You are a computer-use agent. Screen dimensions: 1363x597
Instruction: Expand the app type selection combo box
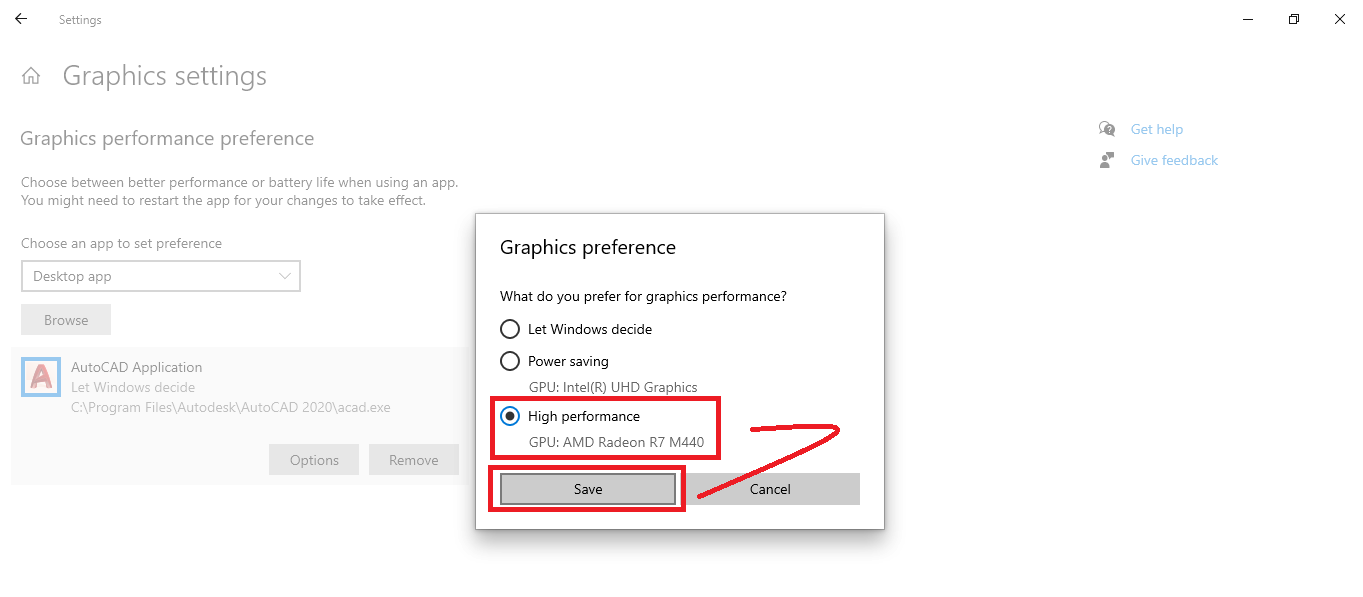click(x=160, y=276)
